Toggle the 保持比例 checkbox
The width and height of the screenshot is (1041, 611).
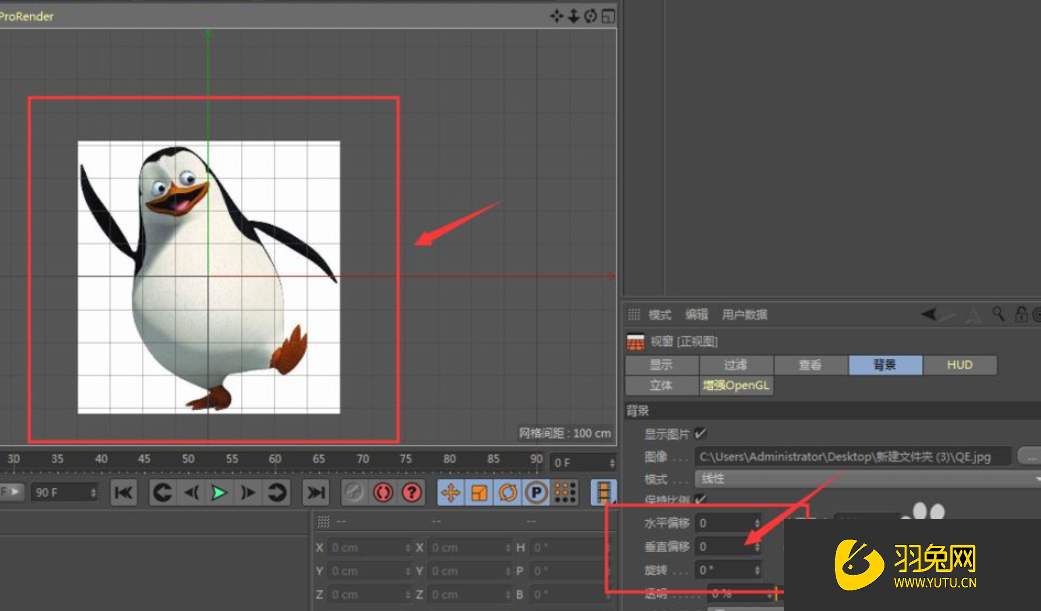point(700,499)
